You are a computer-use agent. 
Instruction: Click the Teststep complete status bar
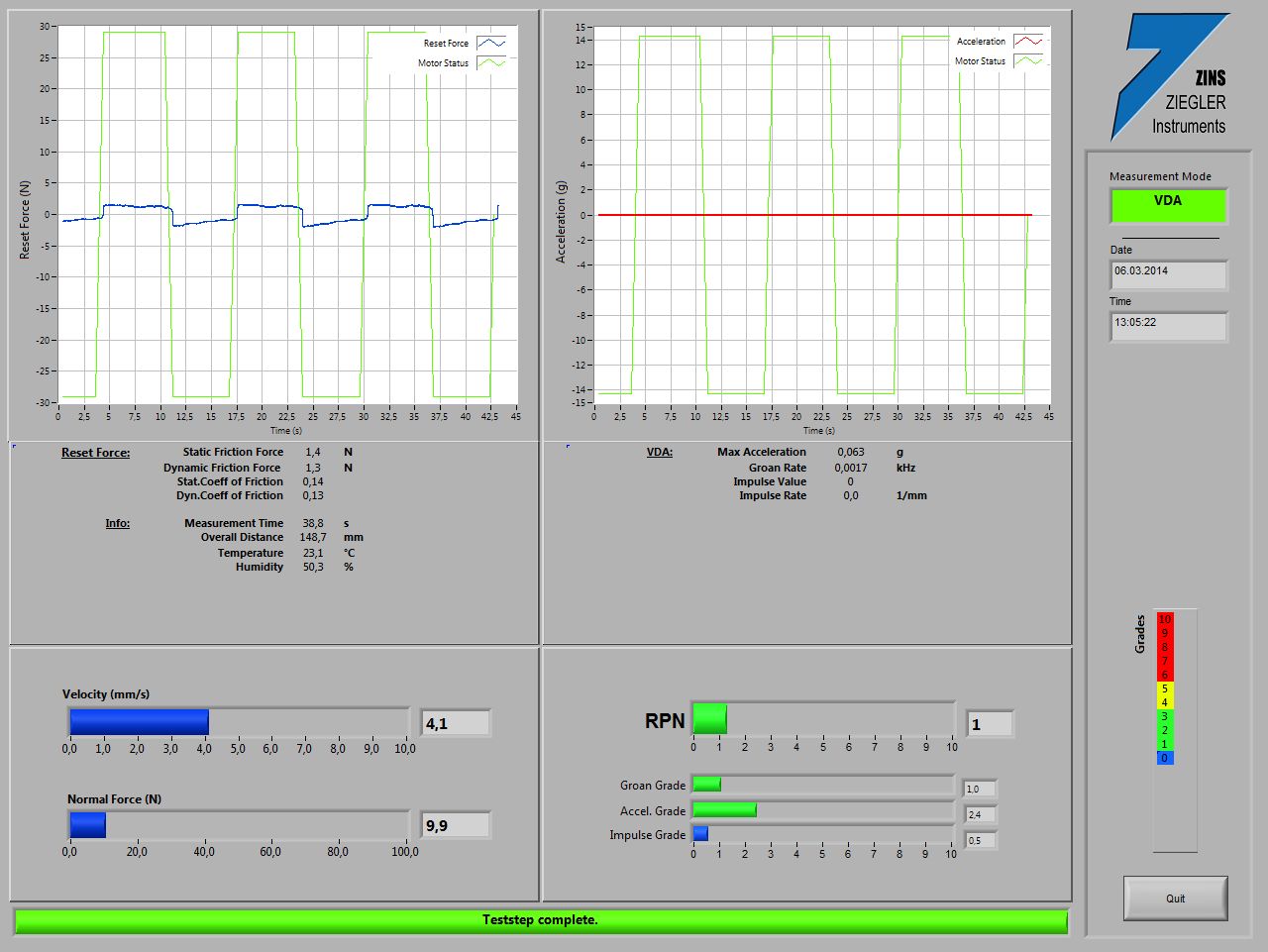[x=541, y=920]
